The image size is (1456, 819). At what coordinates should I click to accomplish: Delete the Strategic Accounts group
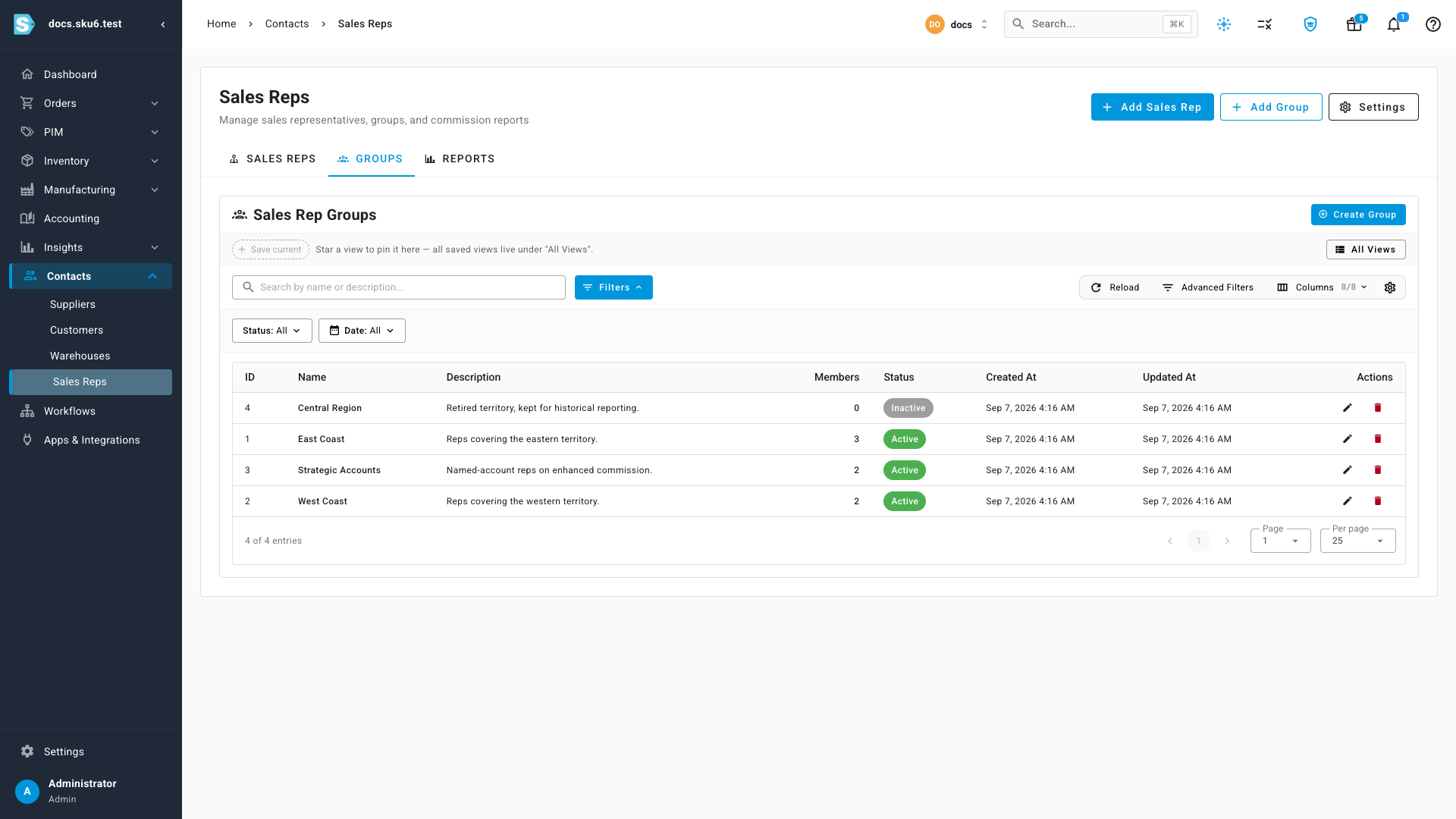click(x=1378, y=470)
